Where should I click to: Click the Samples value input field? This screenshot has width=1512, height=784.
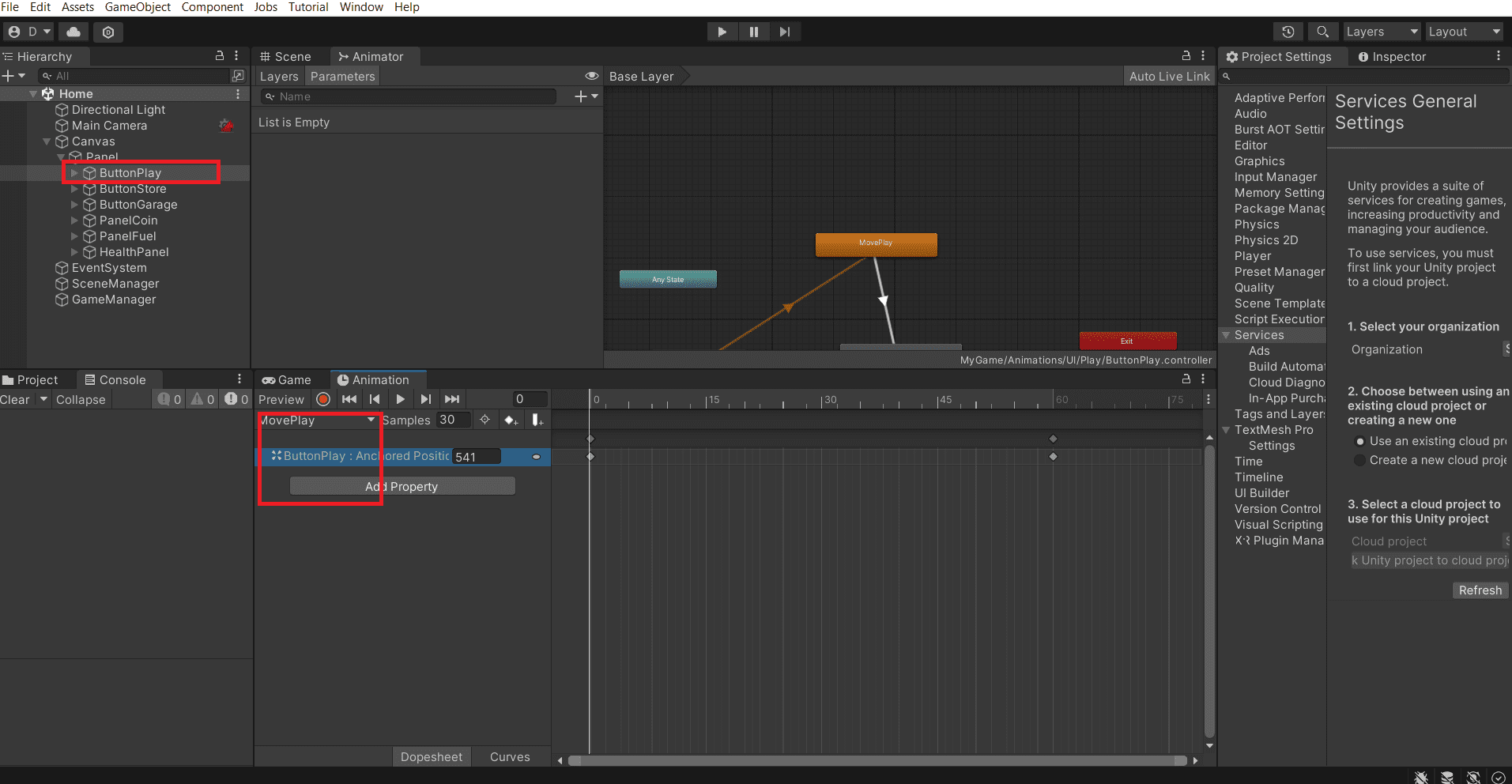(x=453, y=420)
